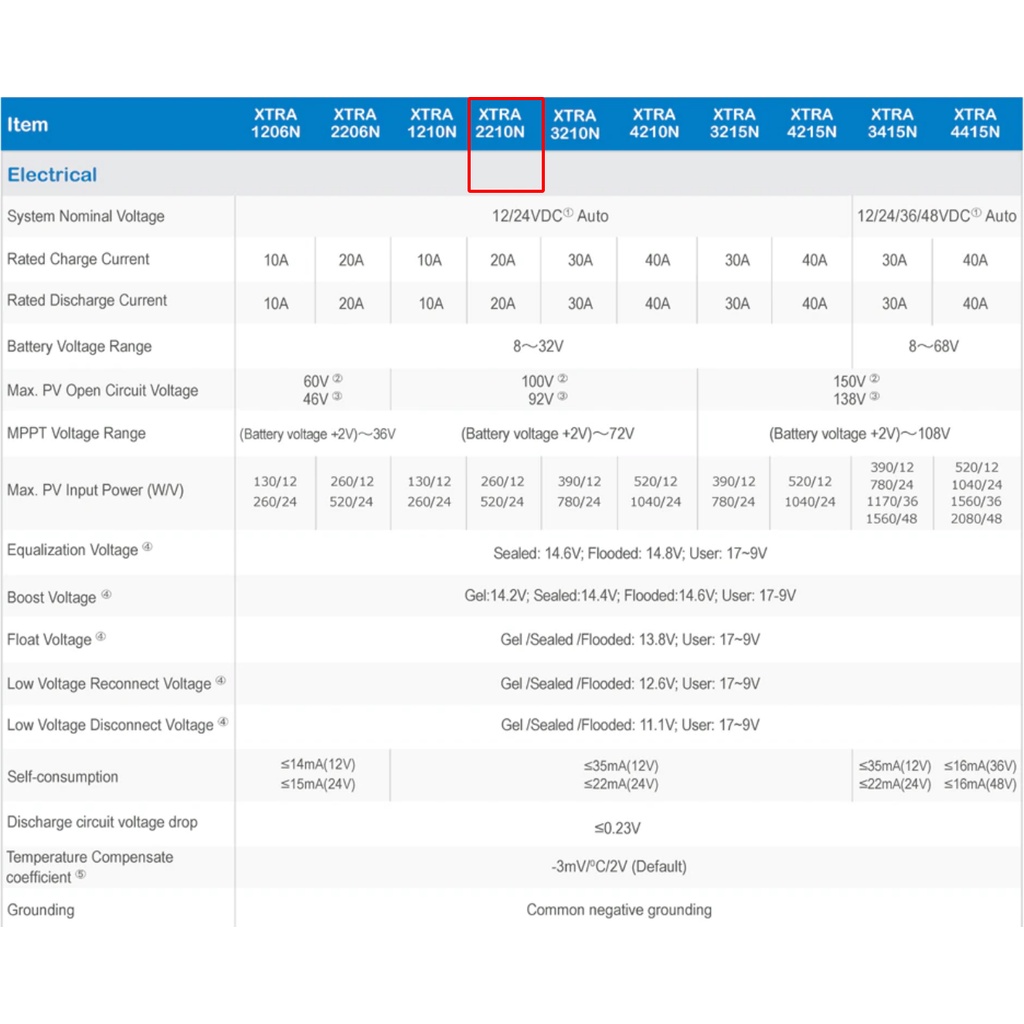Select the "Equalization Voltage" row label
This screenshot has height=1024, width=1024.
tap(80, 549)
